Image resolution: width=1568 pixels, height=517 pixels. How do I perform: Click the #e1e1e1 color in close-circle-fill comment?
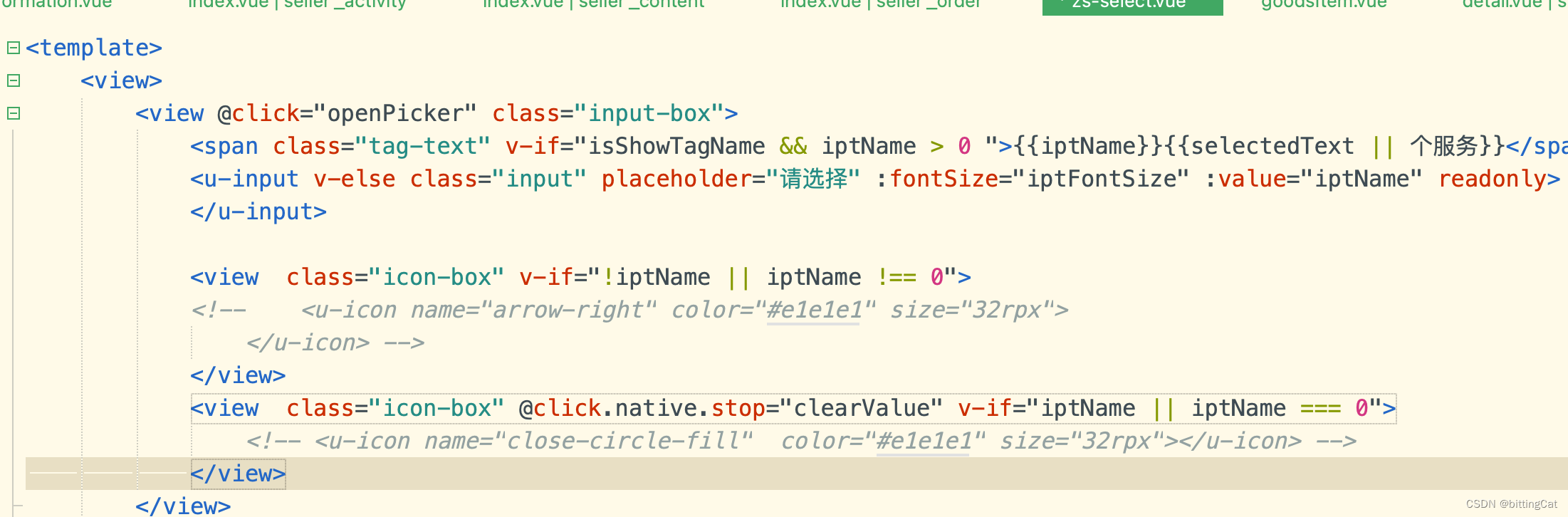(x=924, y=441)
